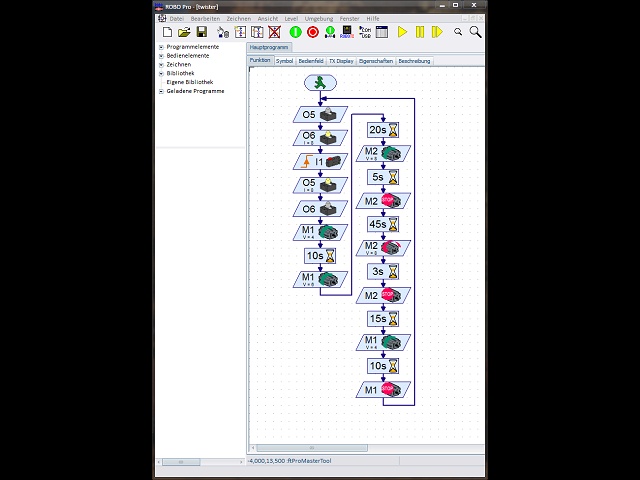The image size is (640, 480).
Task: Click the canvas horizontal scrollbar thumb
Action: [x=312, y=448]
